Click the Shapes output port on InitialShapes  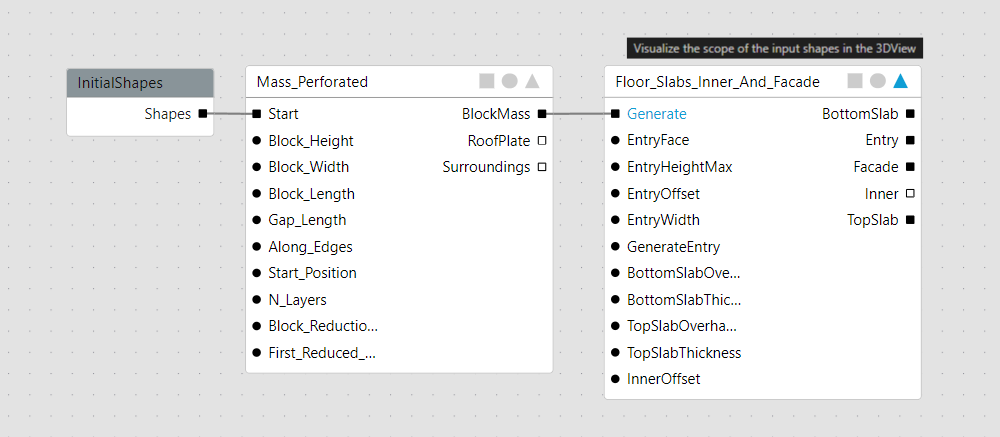[x=203, y=114]
